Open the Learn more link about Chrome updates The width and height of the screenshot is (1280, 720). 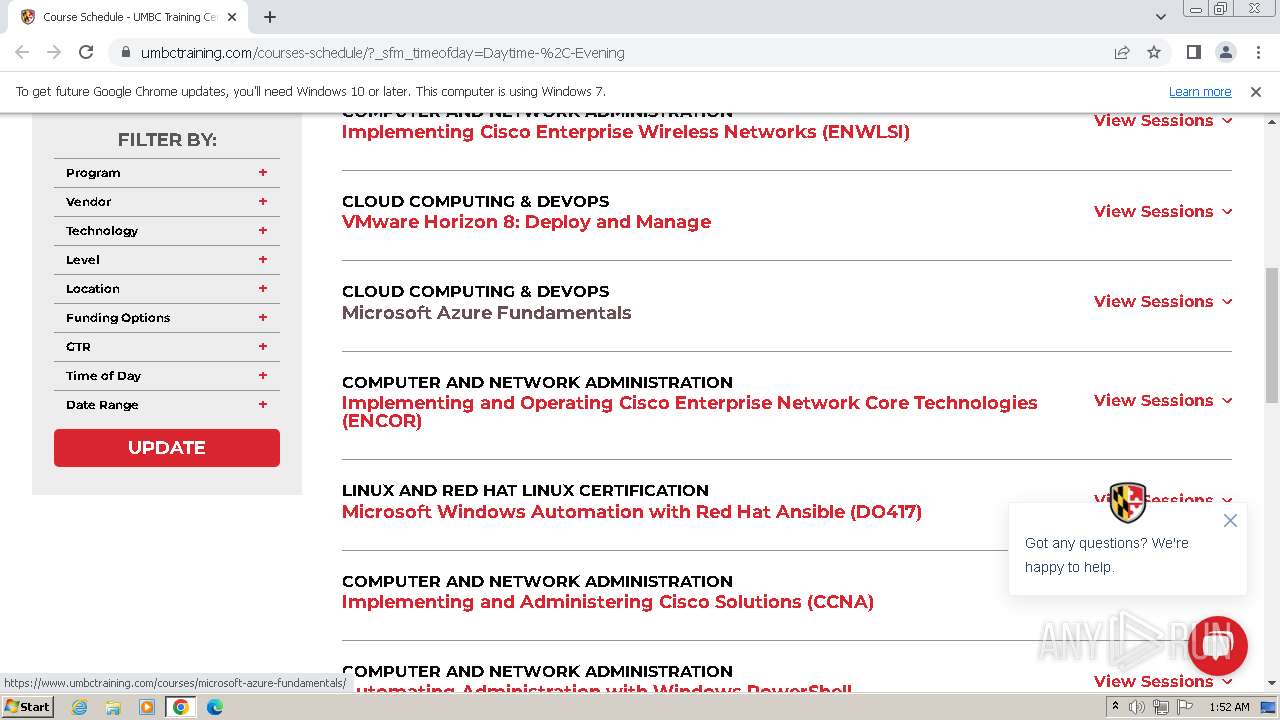1200,91
